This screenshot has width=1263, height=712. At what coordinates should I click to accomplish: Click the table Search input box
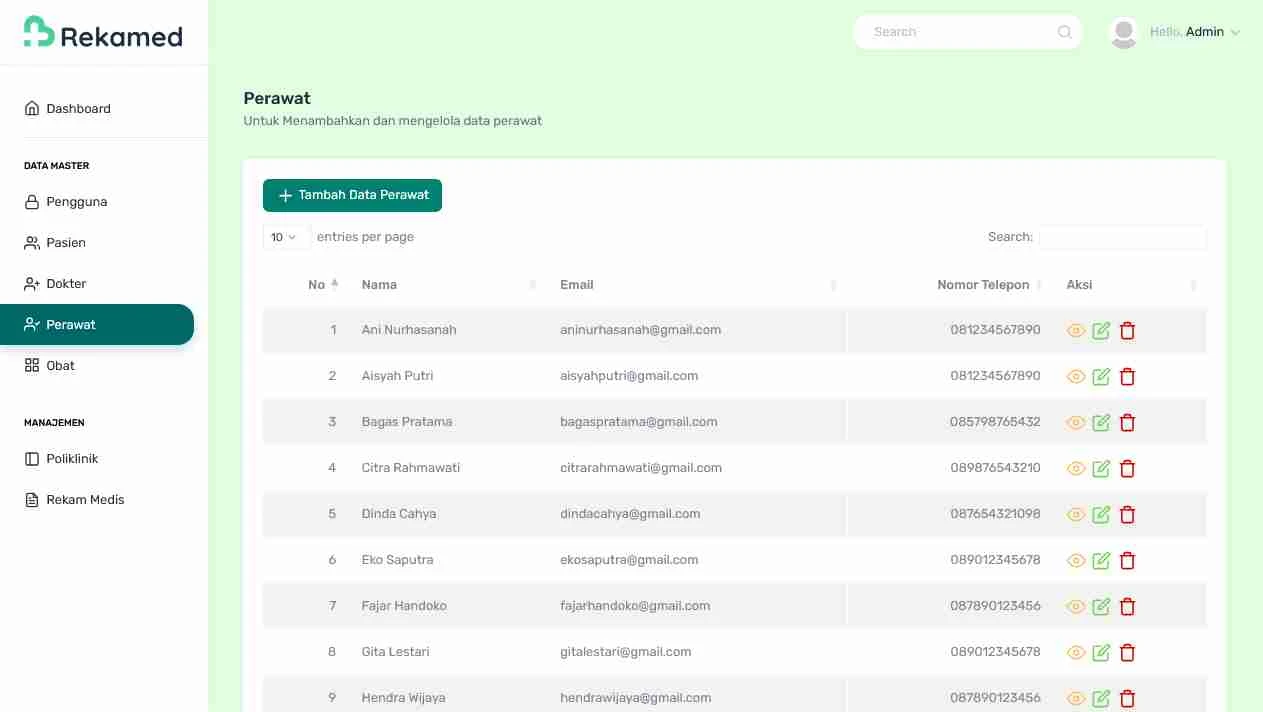click(1122, 237)
